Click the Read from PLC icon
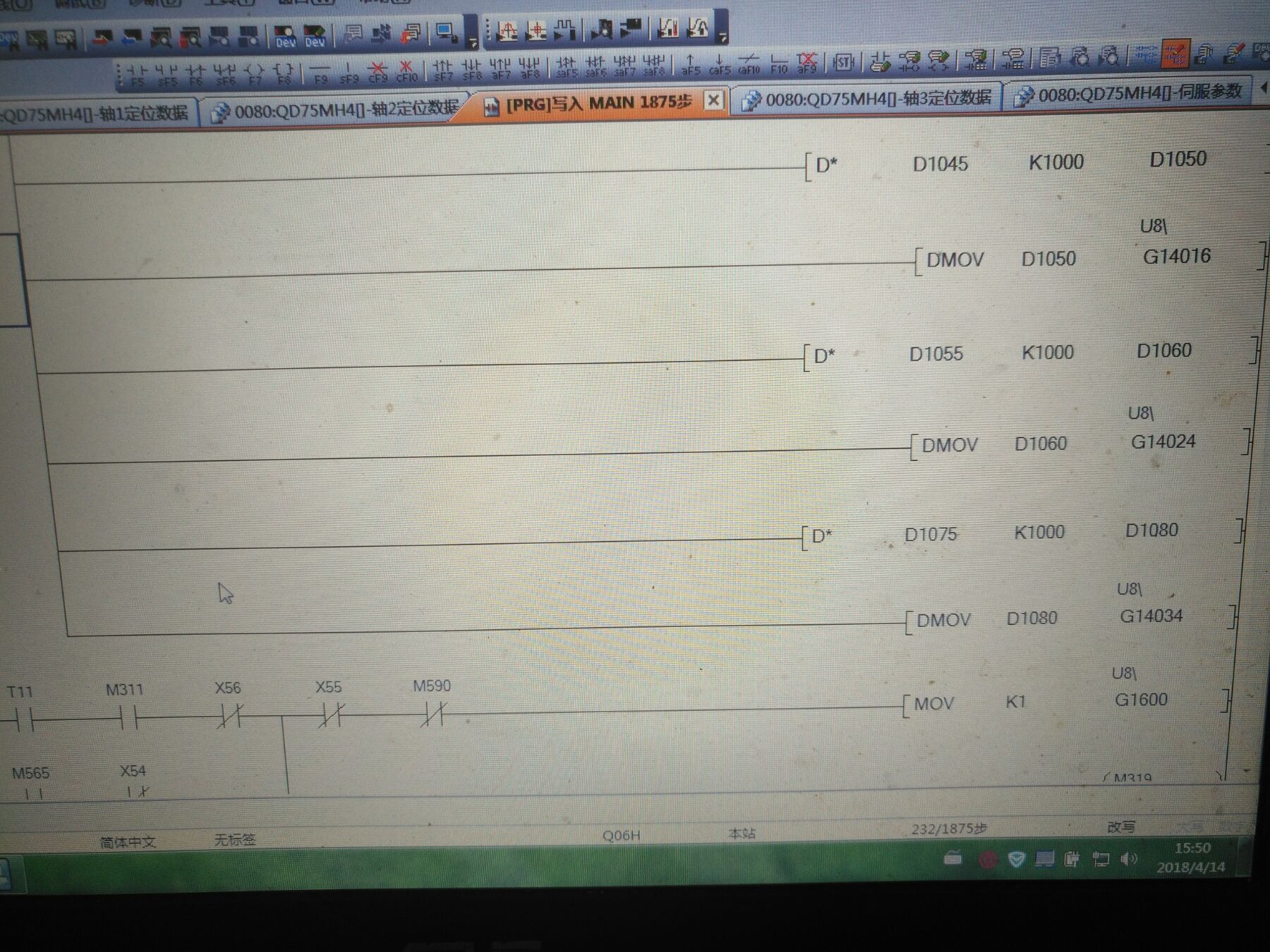 (133, 37)
